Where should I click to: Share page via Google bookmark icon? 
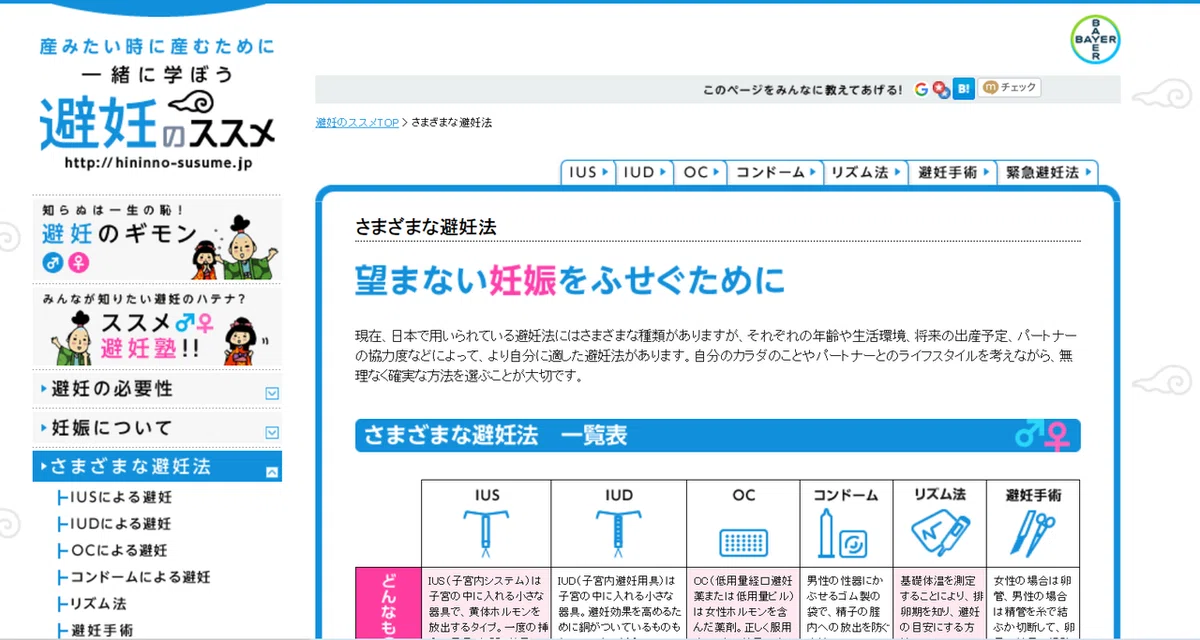pyautogui.click(x=921, y=89)
